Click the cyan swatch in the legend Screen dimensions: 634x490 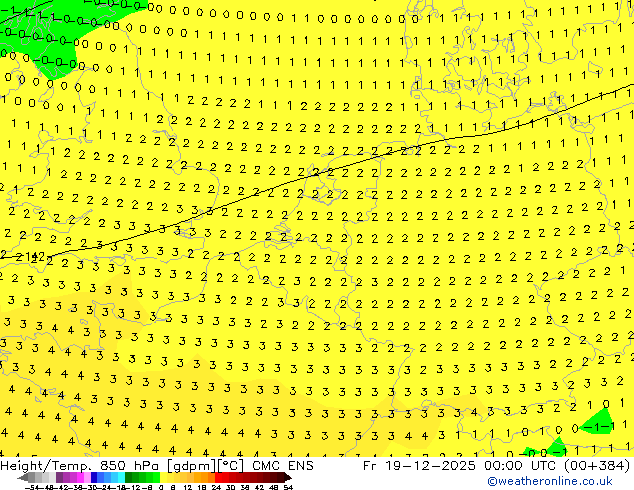(x=121, y=477)
